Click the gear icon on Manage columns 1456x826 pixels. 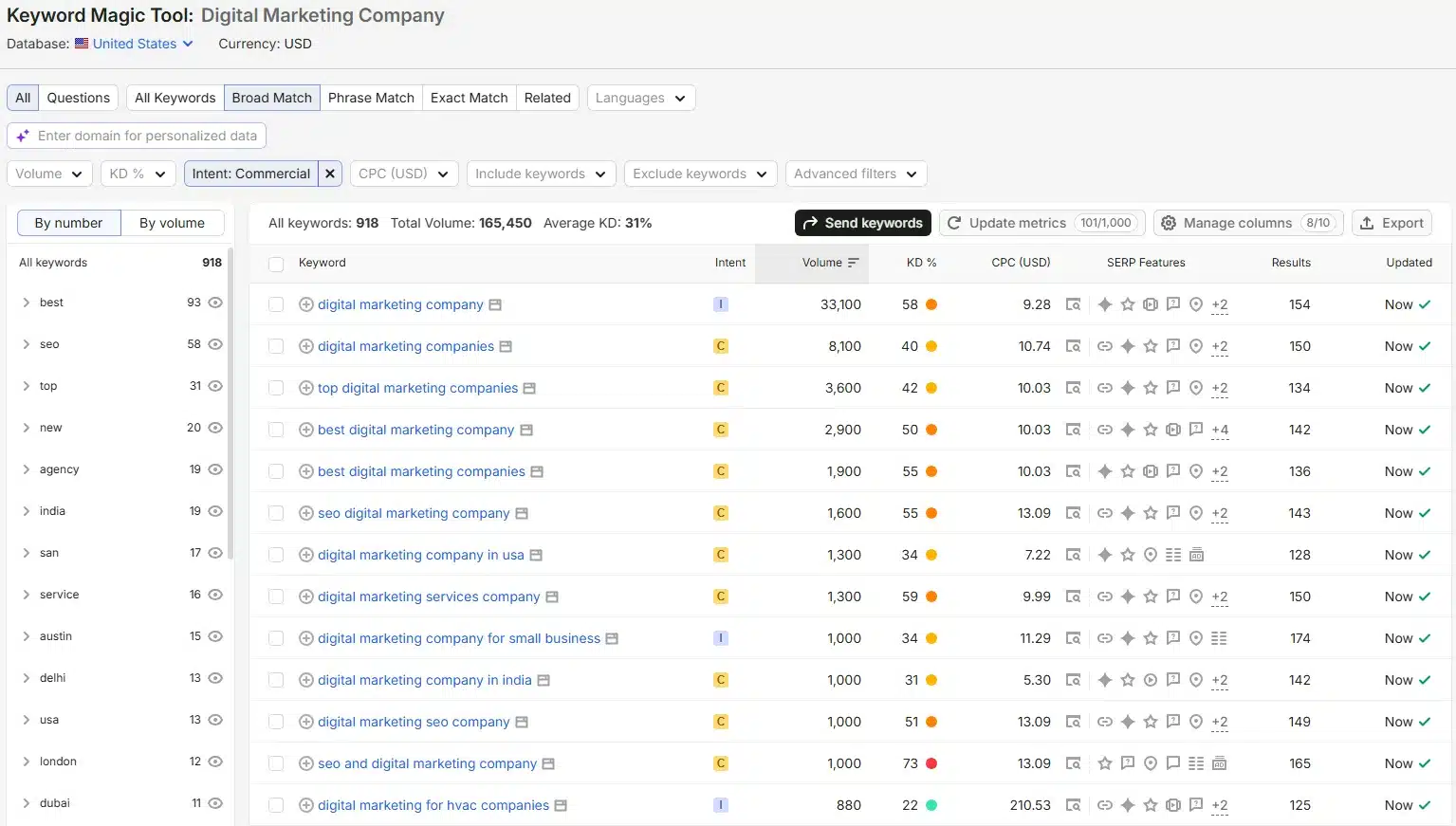click(x=1169, y=223)
